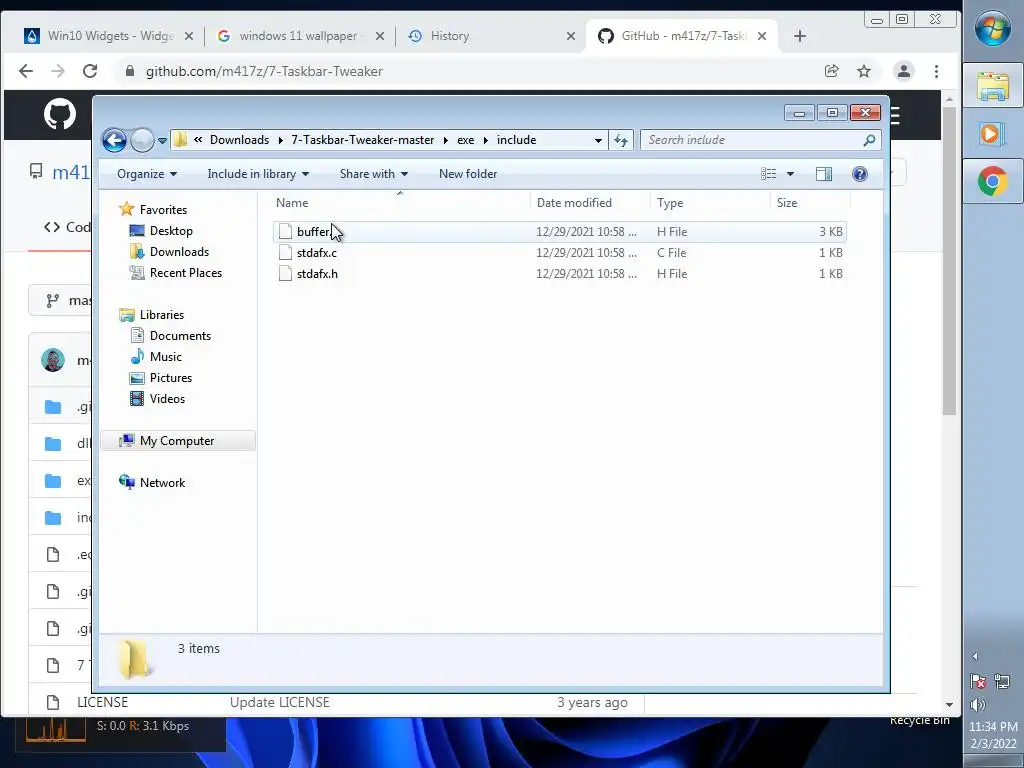Click the GitHub logo on page
1024x768 pixels.
pyautogui.click(x=59, y=114)
